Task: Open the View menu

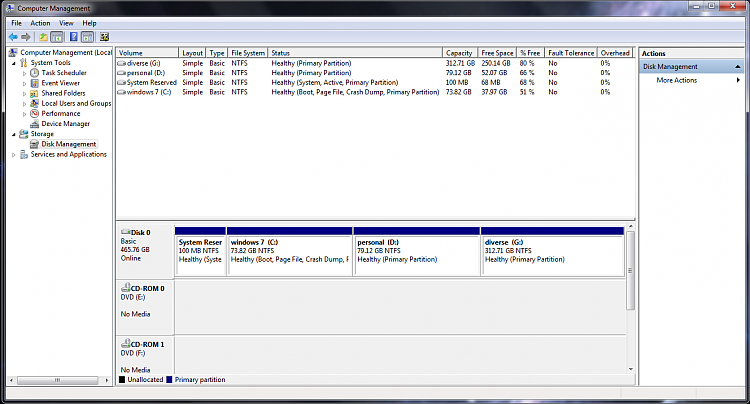Action: pos(66,23)
